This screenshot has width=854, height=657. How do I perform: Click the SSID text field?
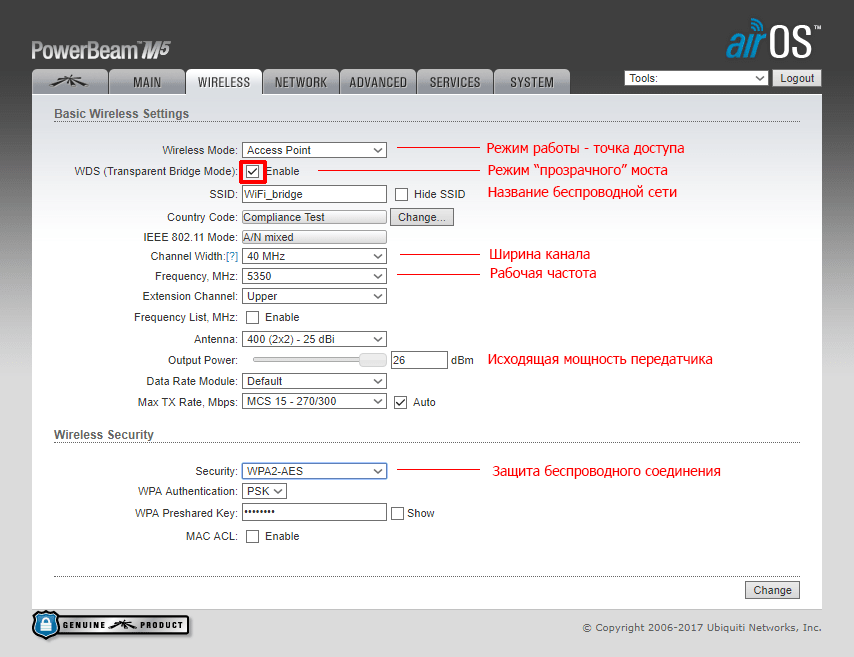point(314,194)
